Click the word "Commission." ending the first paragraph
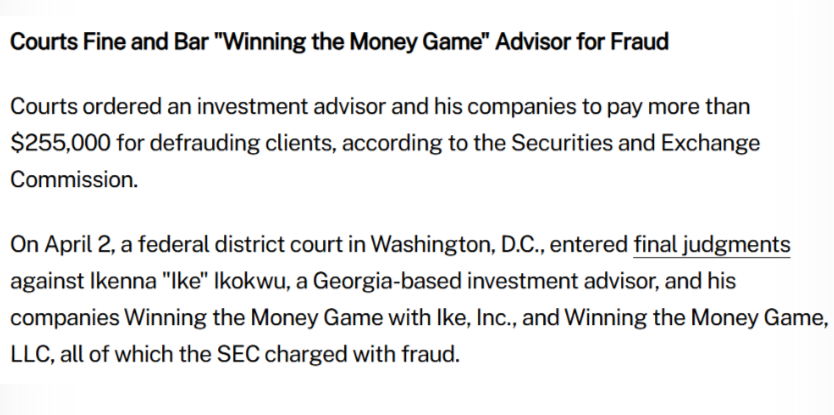 click(74, 179)
